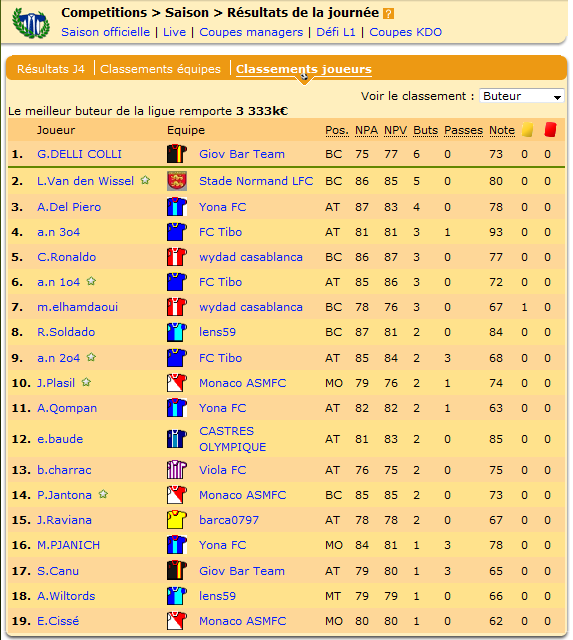Image resolution: width=573 pixels, height=640 pixels.
Task: Click the Note column header
Action: pos(502,130)
